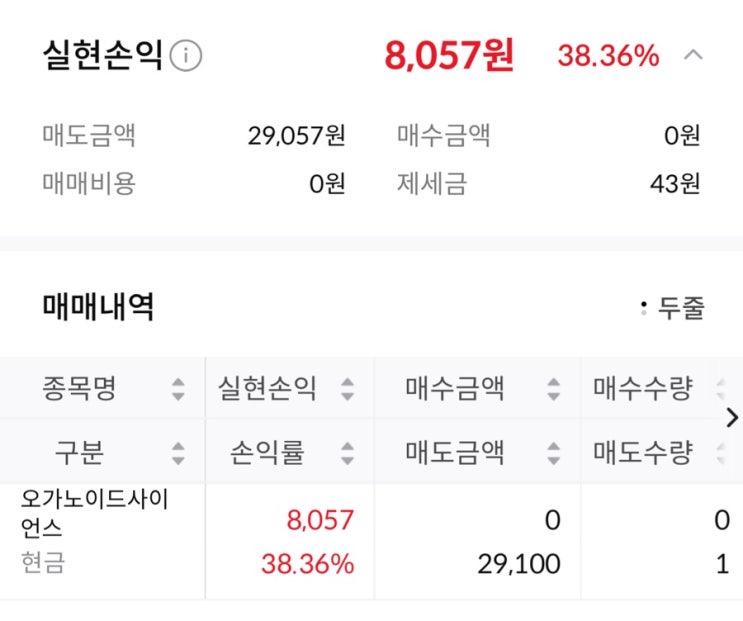743x621 pixels.
Task: Click the 8,057원 realized profit total
Action: (x=449, y=55)
